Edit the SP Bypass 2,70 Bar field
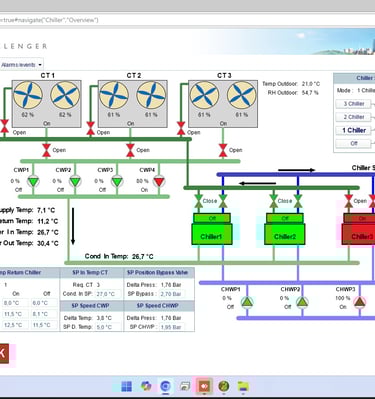Screen dimensions: 375x399 (173, 294)
